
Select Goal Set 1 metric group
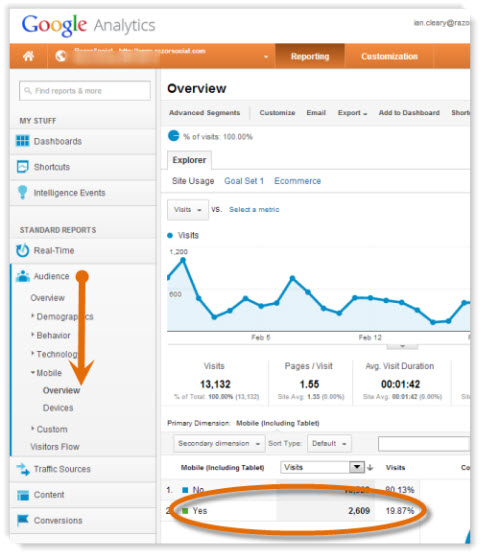click(244, 181)
